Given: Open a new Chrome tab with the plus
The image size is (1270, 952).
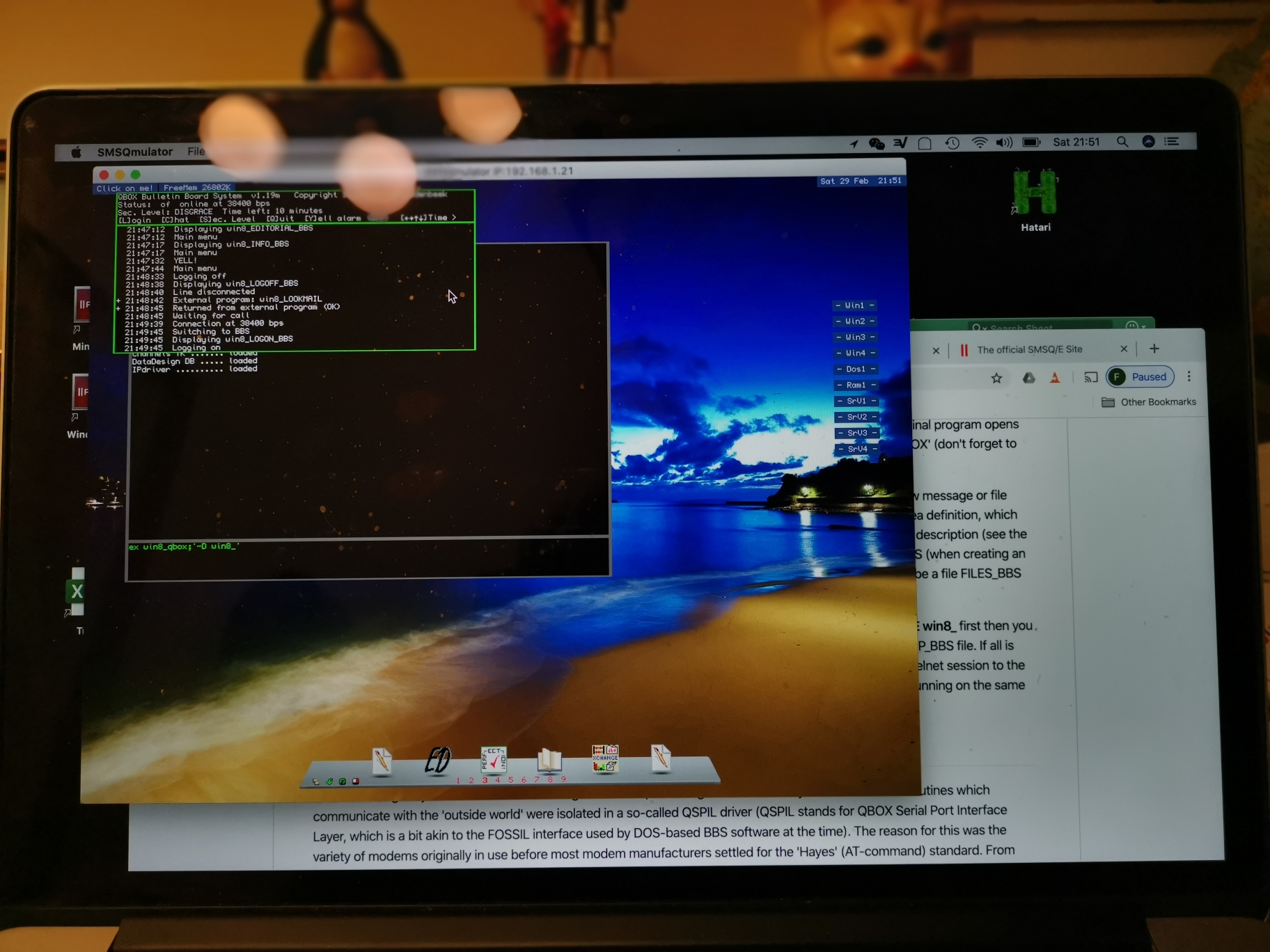Looking at the screenshot, I should pos(1154,349).
